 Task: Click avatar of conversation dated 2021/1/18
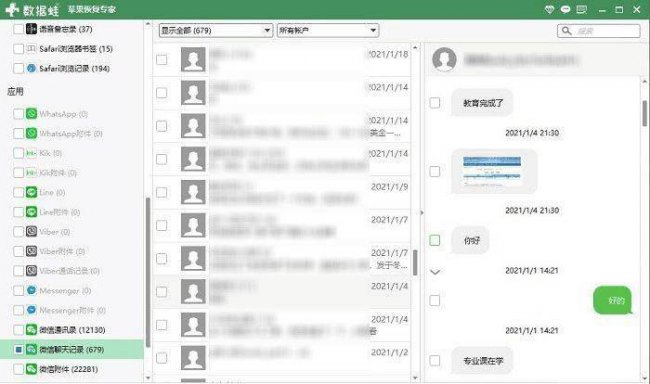pos(193,60)
